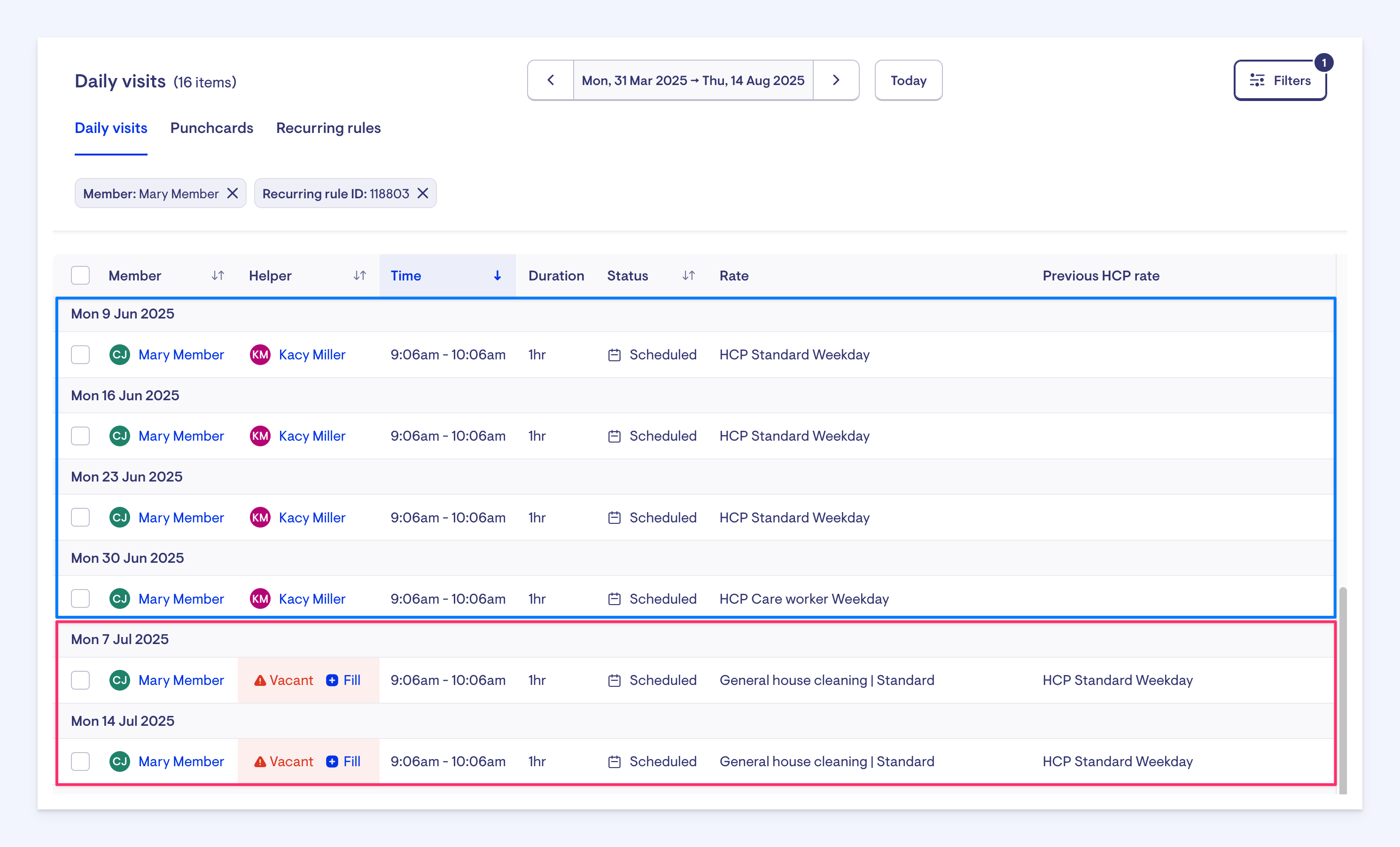Open Kacy Miller link in Mon 9 Jun row

pos(312,355)
